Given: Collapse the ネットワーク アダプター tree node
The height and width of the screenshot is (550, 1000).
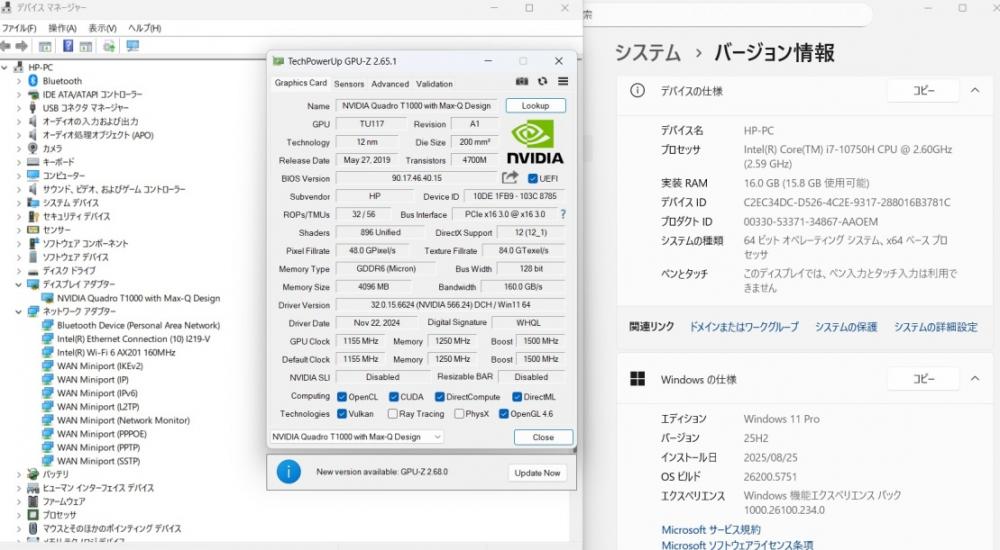Looking at the screenshot, I should (18, 311).
